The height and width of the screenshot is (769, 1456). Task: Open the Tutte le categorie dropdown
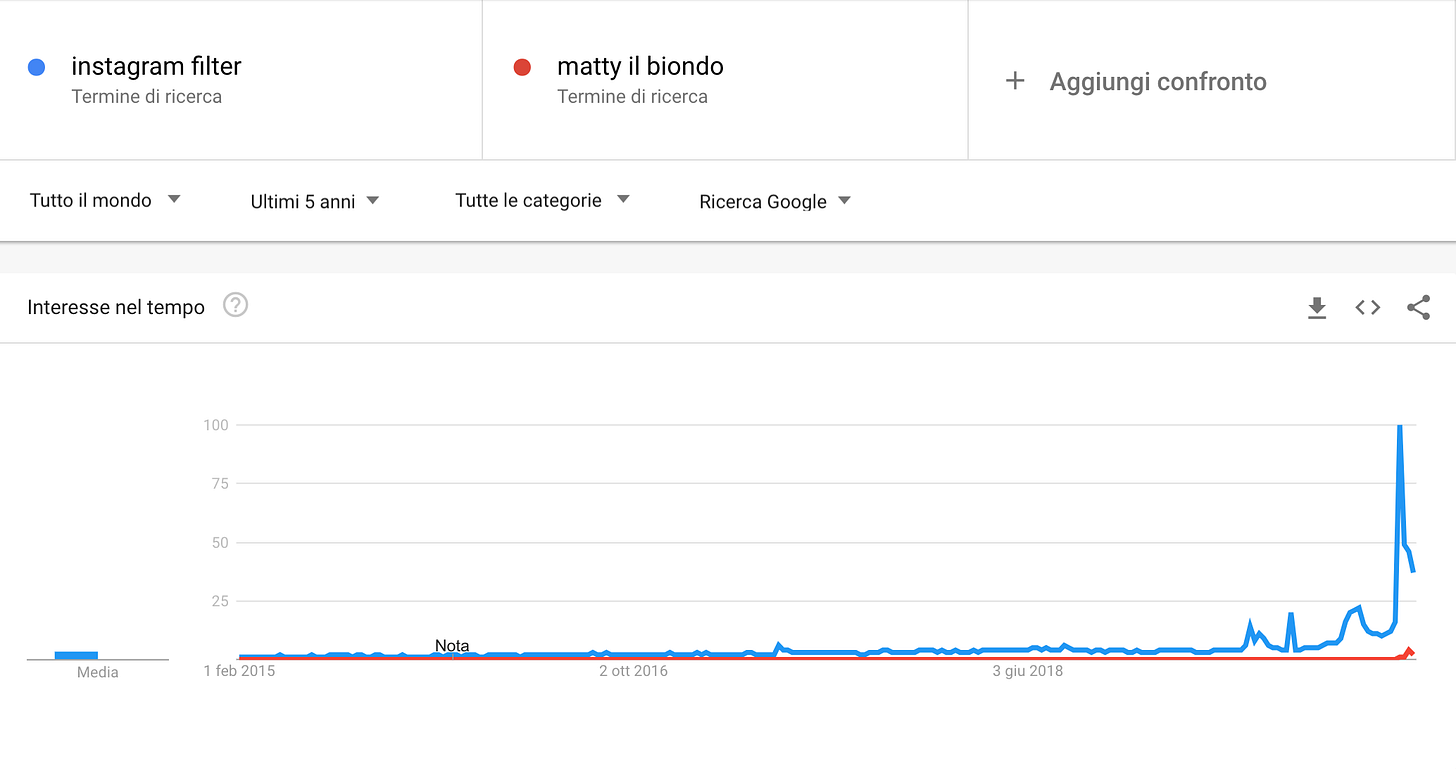[542, 200]
